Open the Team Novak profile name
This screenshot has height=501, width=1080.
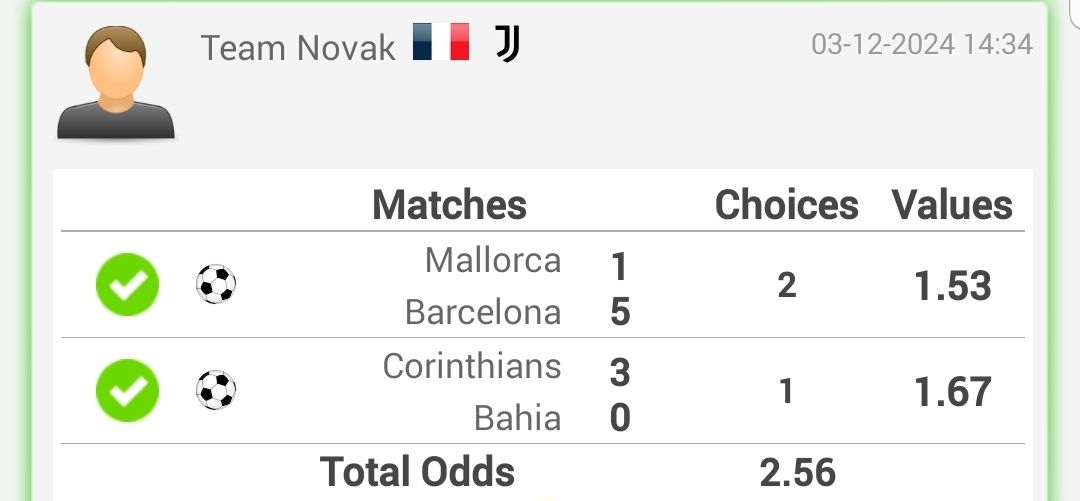click(298, 48)
